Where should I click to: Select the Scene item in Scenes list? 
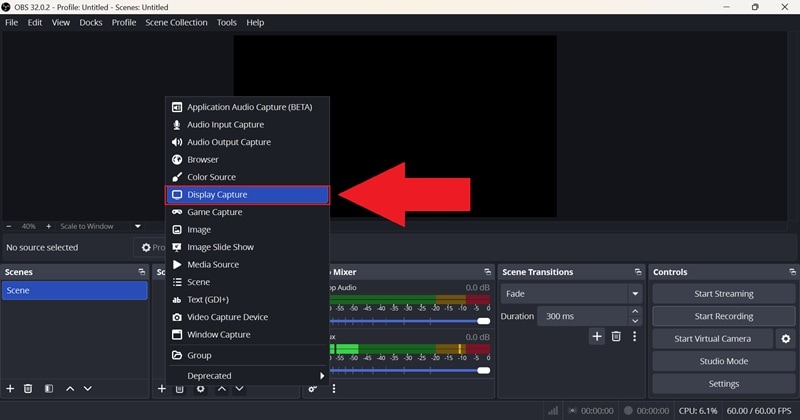click(x=74, y=290)
